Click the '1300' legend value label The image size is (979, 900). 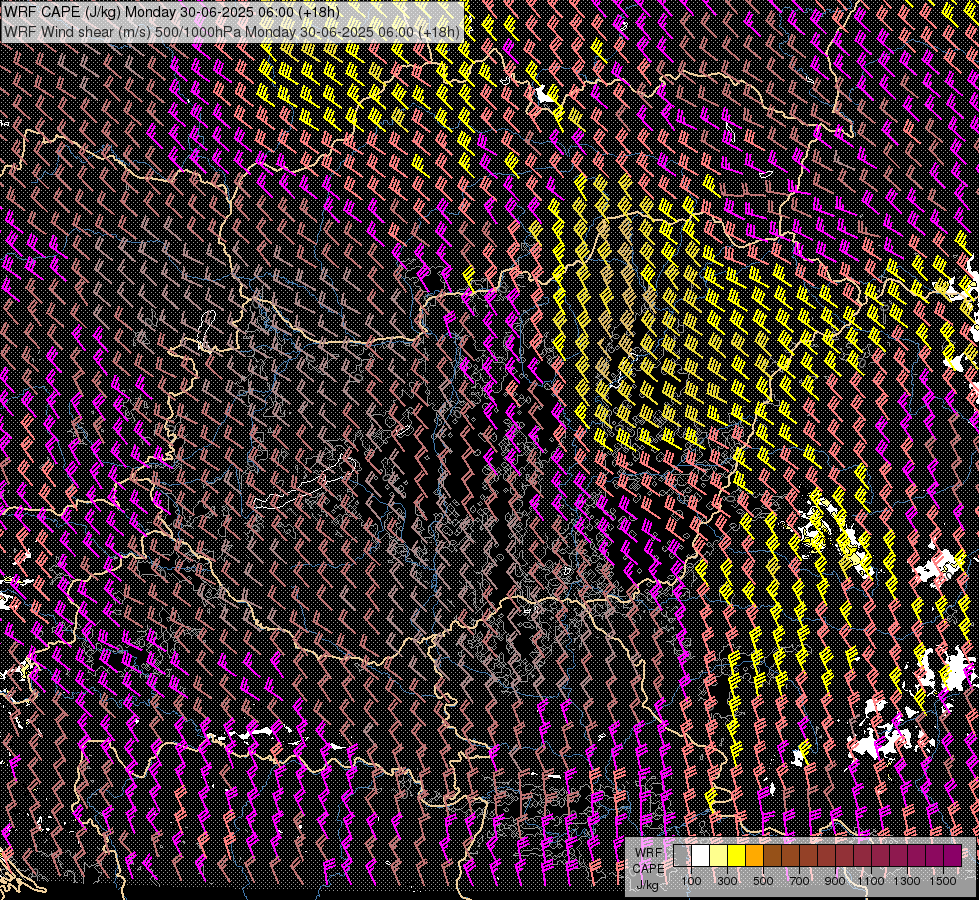coord(907,881)
